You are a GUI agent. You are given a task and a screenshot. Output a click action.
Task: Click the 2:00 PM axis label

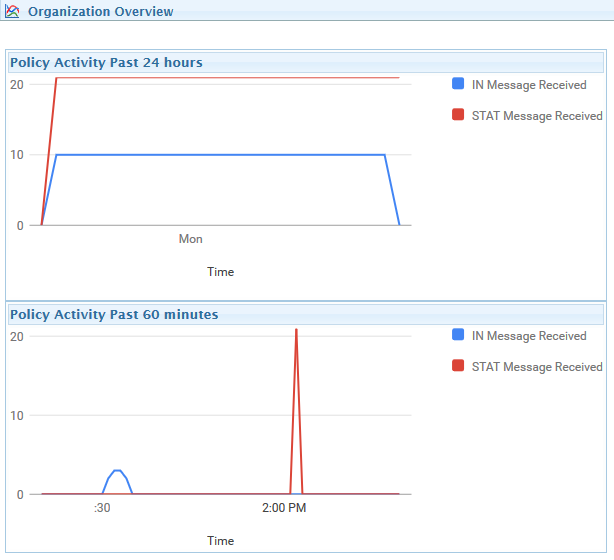click(x=284, y=508)
